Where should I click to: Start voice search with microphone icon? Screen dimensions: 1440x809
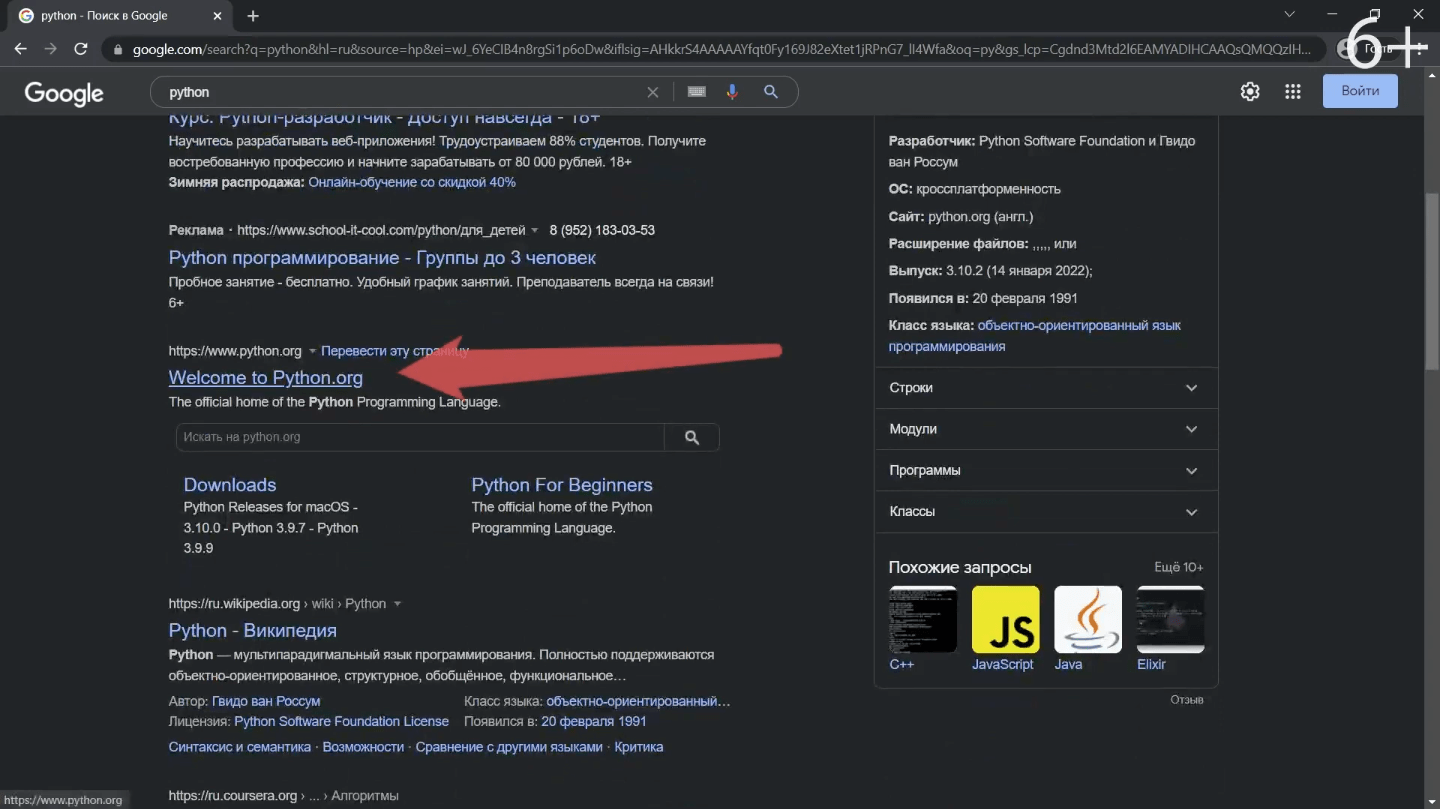732,92
